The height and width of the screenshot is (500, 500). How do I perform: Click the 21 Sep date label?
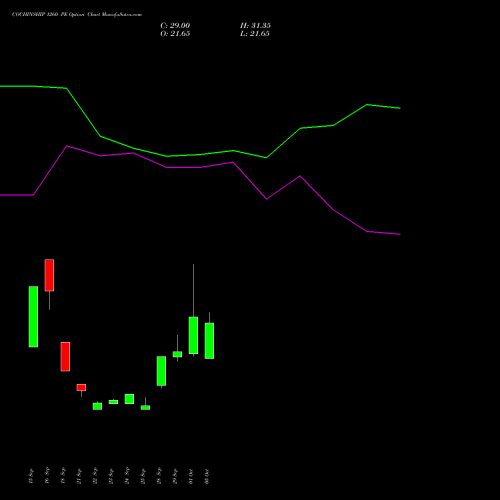(79, 476)
